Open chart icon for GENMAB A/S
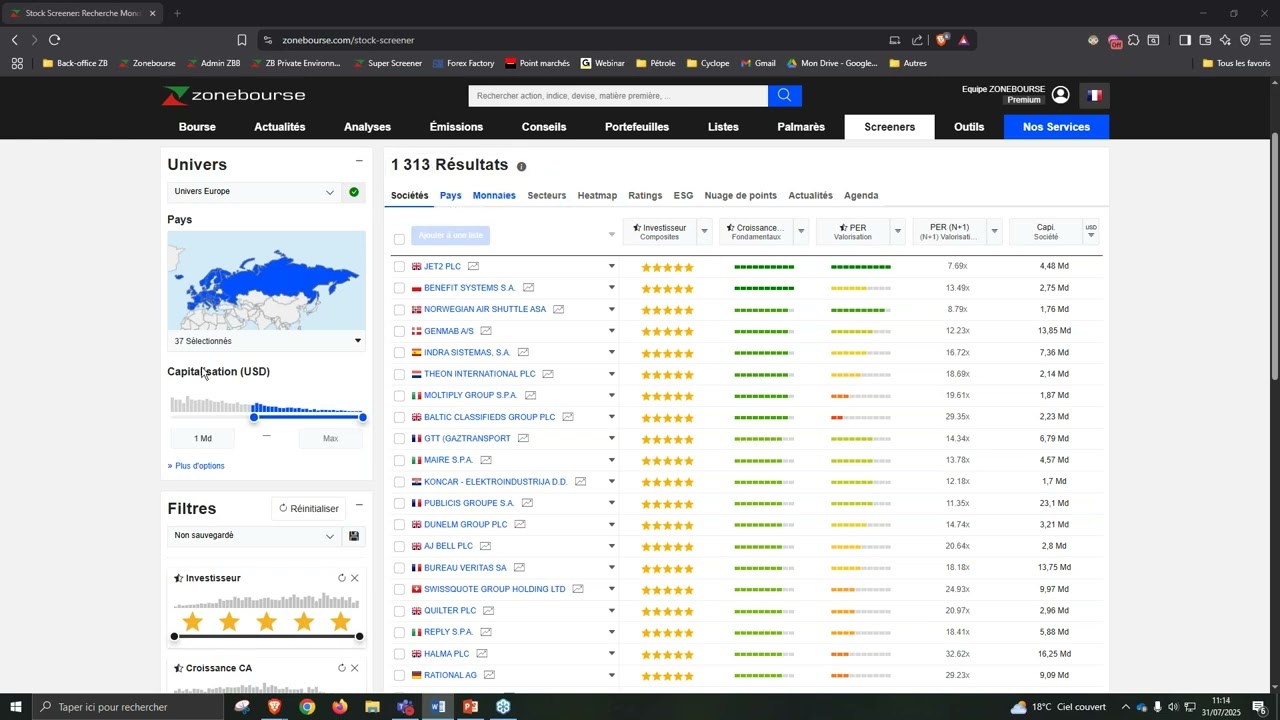 [486, 331]
